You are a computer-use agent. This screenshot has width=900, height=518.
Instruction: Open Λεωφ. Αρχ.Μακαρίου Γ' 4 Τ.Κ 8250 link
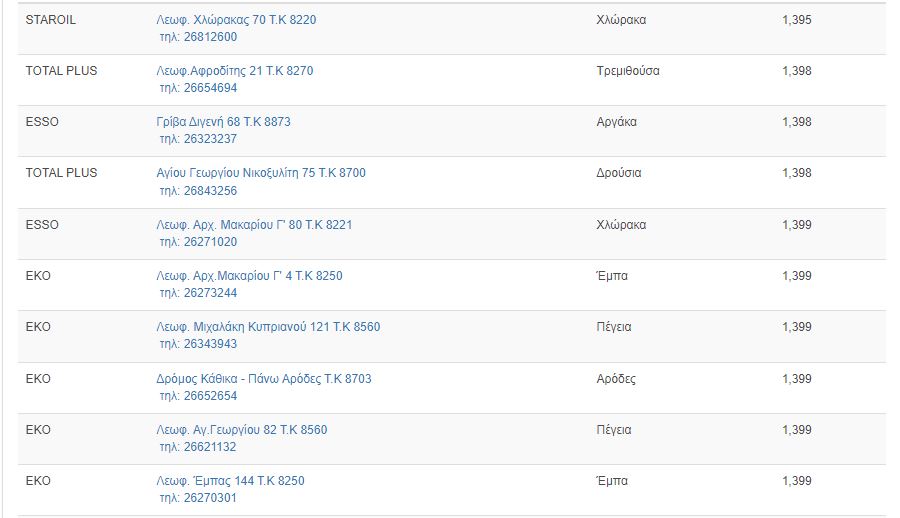coord(249,276)
